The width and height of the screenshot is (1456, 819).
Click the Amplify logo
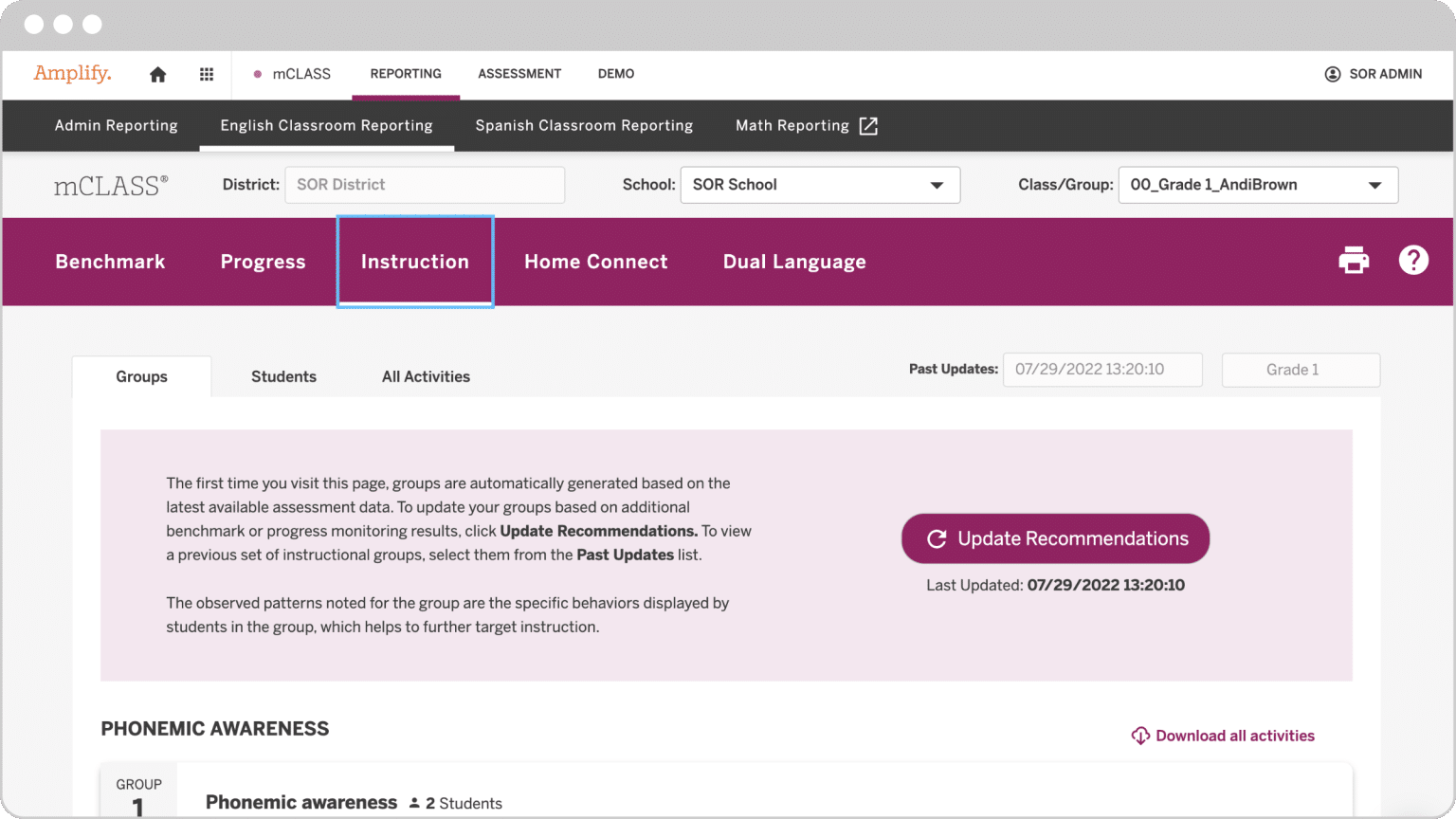pos(73,73)
